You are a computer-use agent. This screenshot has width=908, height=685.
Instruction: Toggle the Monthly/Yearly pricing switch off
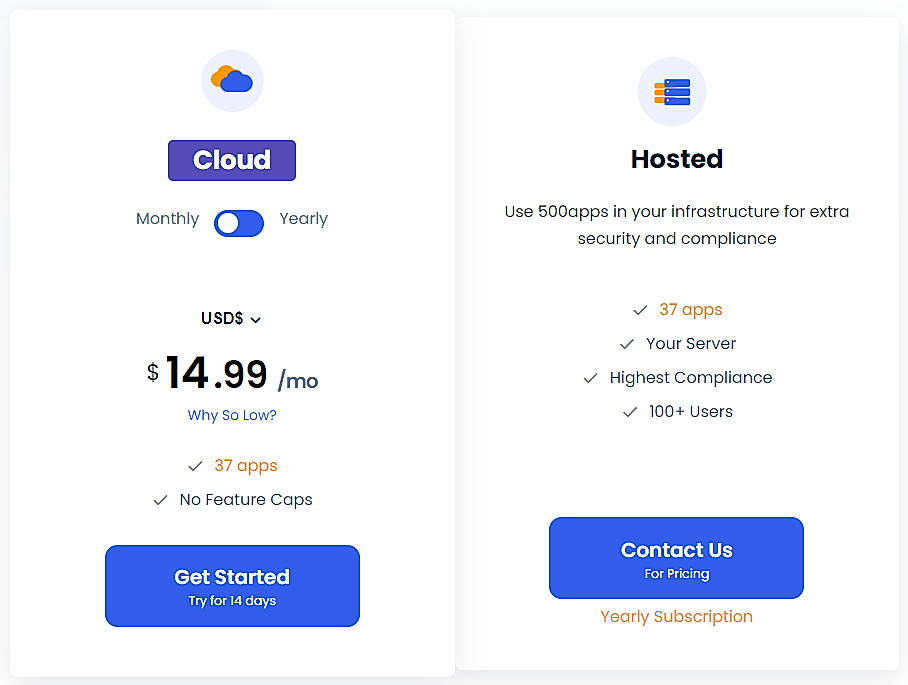238,224
